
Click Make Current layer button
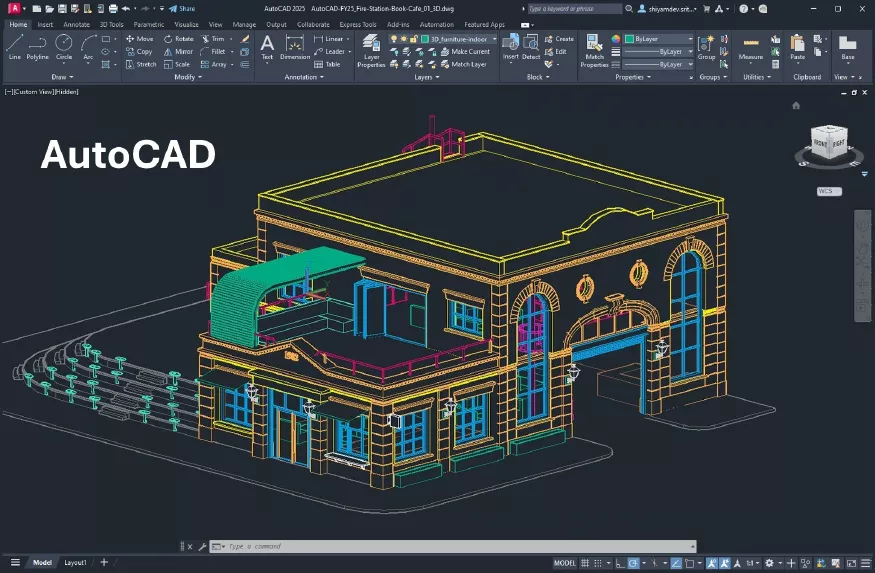pyautogui.click(x=465, y=51)
